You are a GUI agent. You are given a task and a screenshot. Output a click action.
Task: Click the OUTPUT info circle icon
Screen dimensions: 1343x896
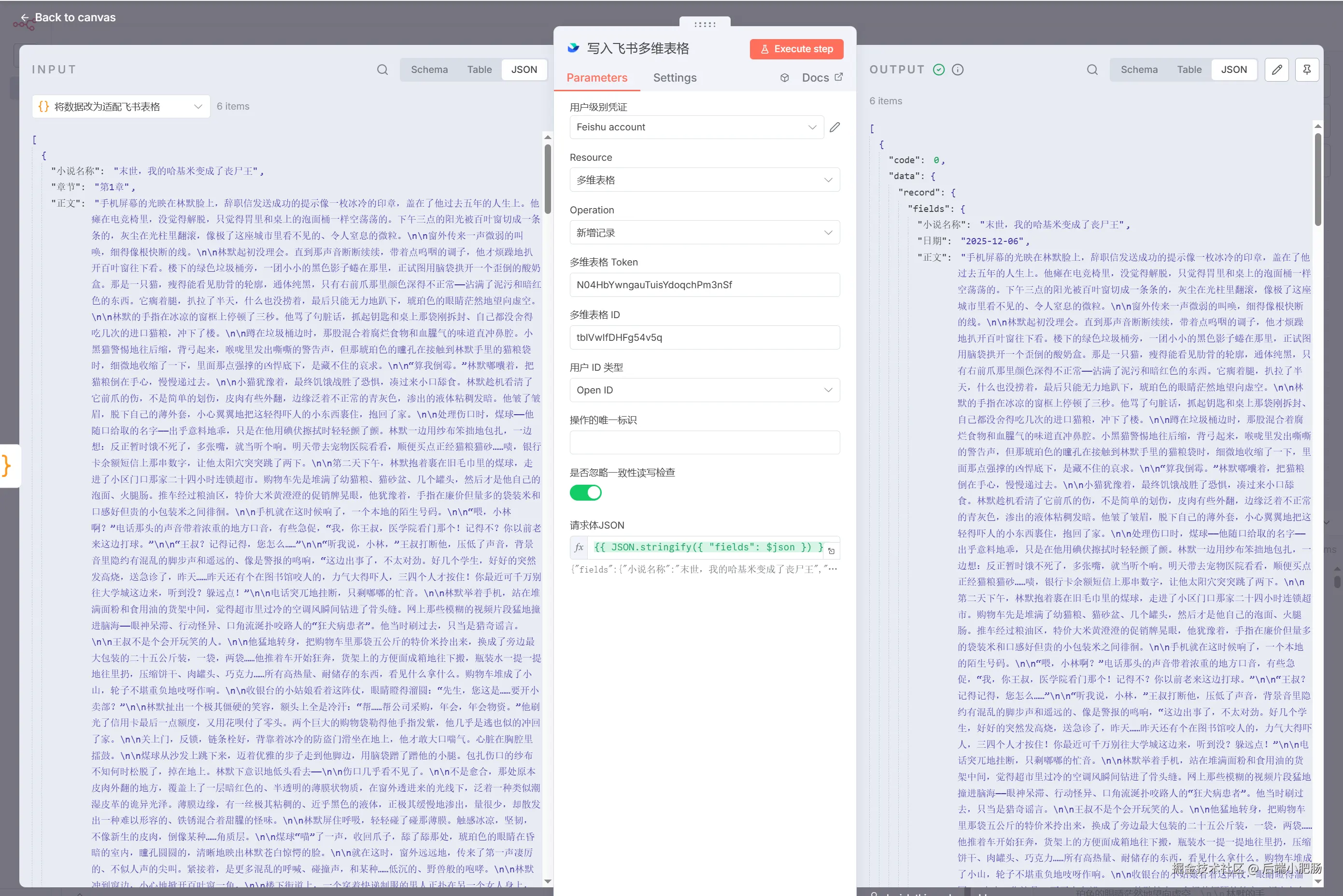click(x=958, y=70)
